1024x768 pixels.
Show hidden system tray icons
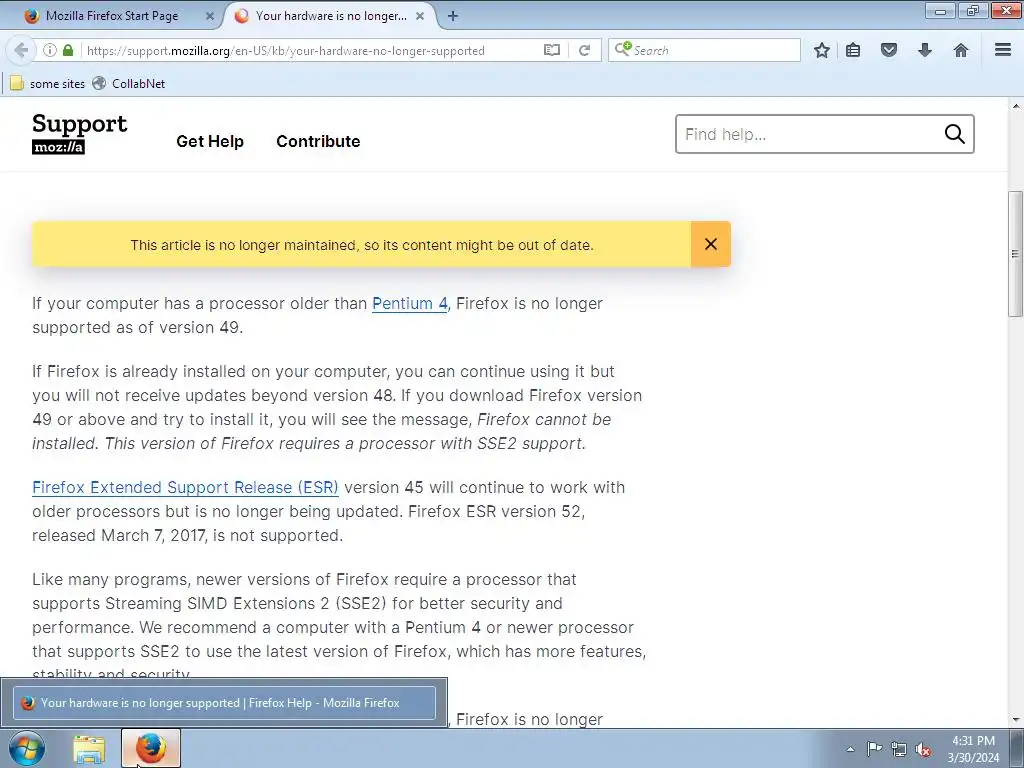click(x=850, y=749)
